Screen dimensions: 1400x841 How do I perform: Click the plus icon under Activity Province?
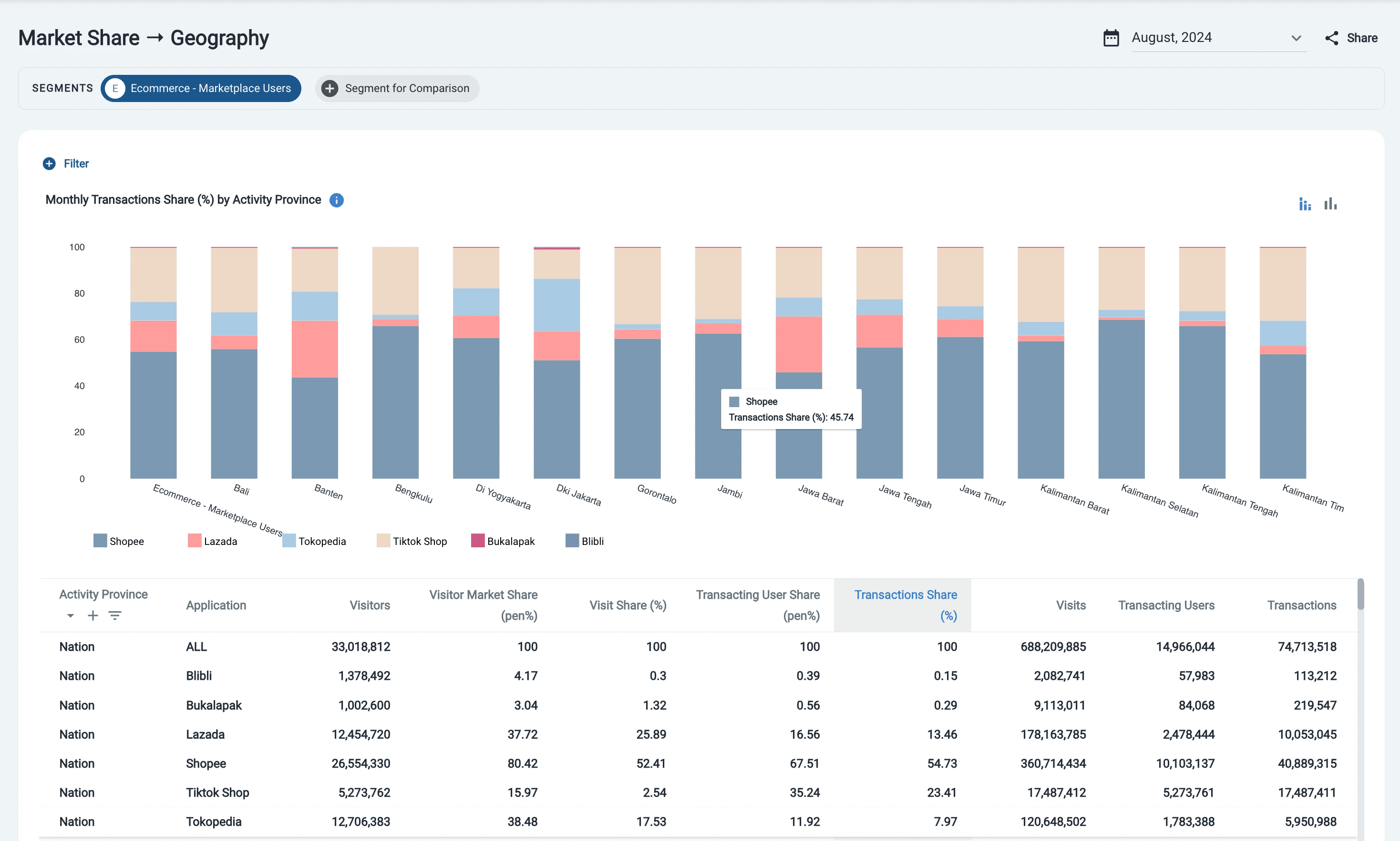(x=93, y=615)
